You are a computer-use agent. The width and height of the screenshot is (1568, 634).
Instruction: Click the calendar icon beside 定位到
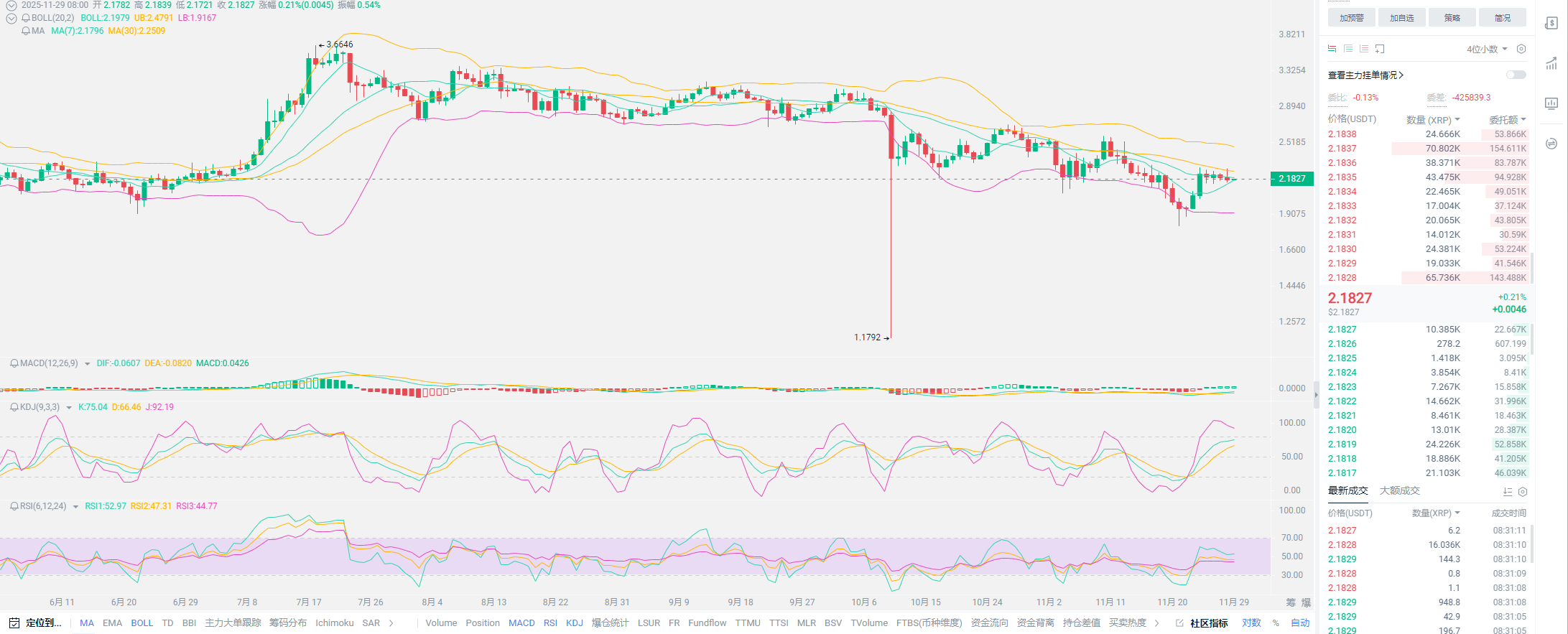coord(14,623)
